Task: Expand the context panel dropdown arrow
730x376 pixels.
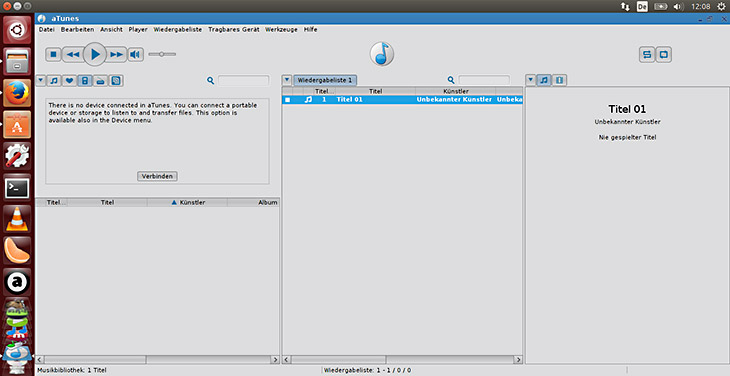Action: tap(531, 80)
